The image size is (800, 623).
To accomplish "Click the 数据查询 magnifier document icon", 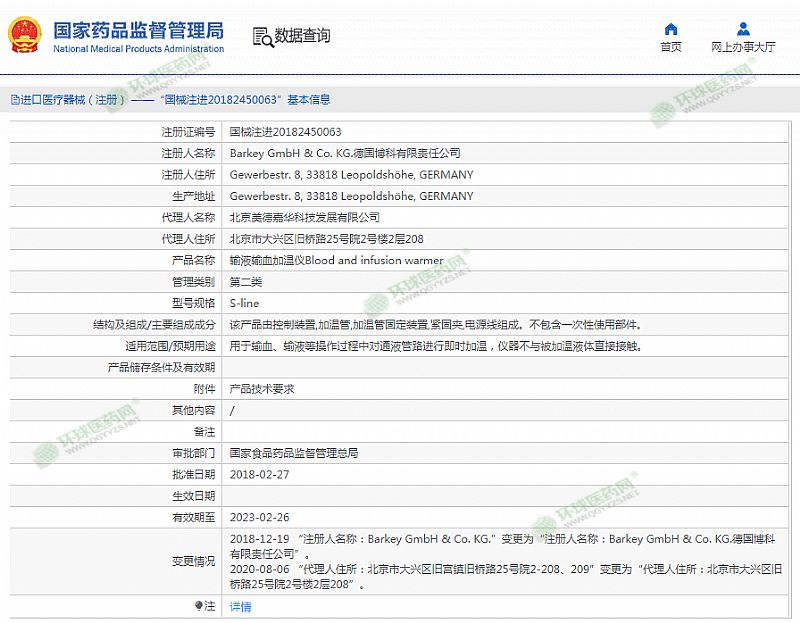I will (262, 37).
